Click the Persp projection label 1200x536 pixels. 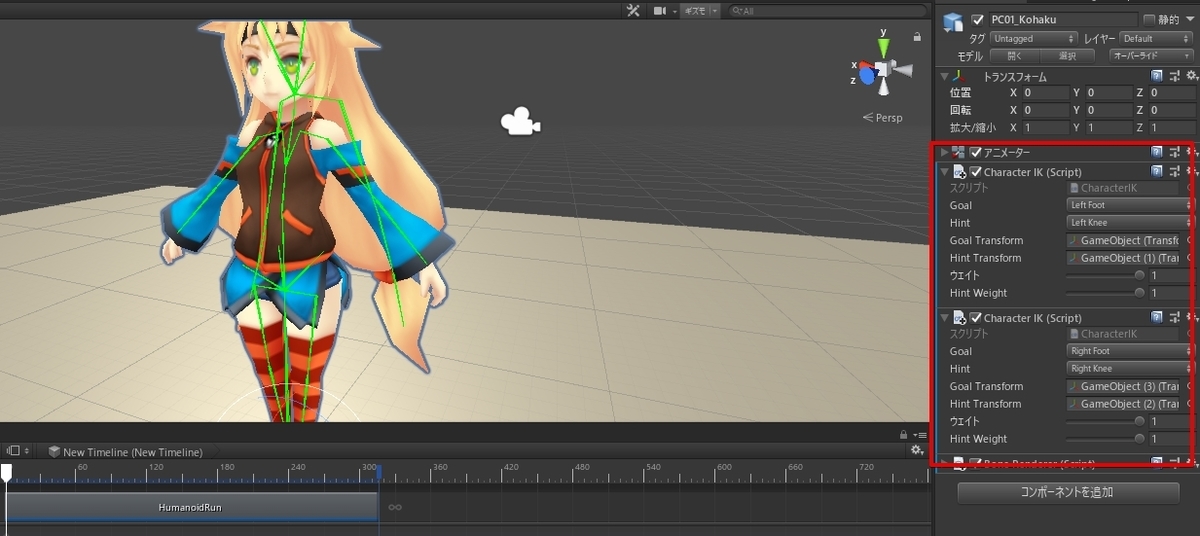coord(882,117)
